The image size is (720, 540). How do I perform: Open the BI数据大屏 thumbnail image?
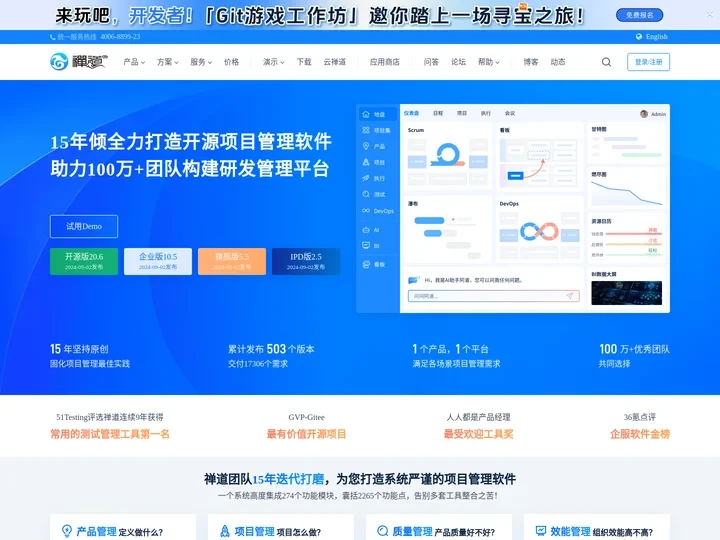(x=626, y=293)
